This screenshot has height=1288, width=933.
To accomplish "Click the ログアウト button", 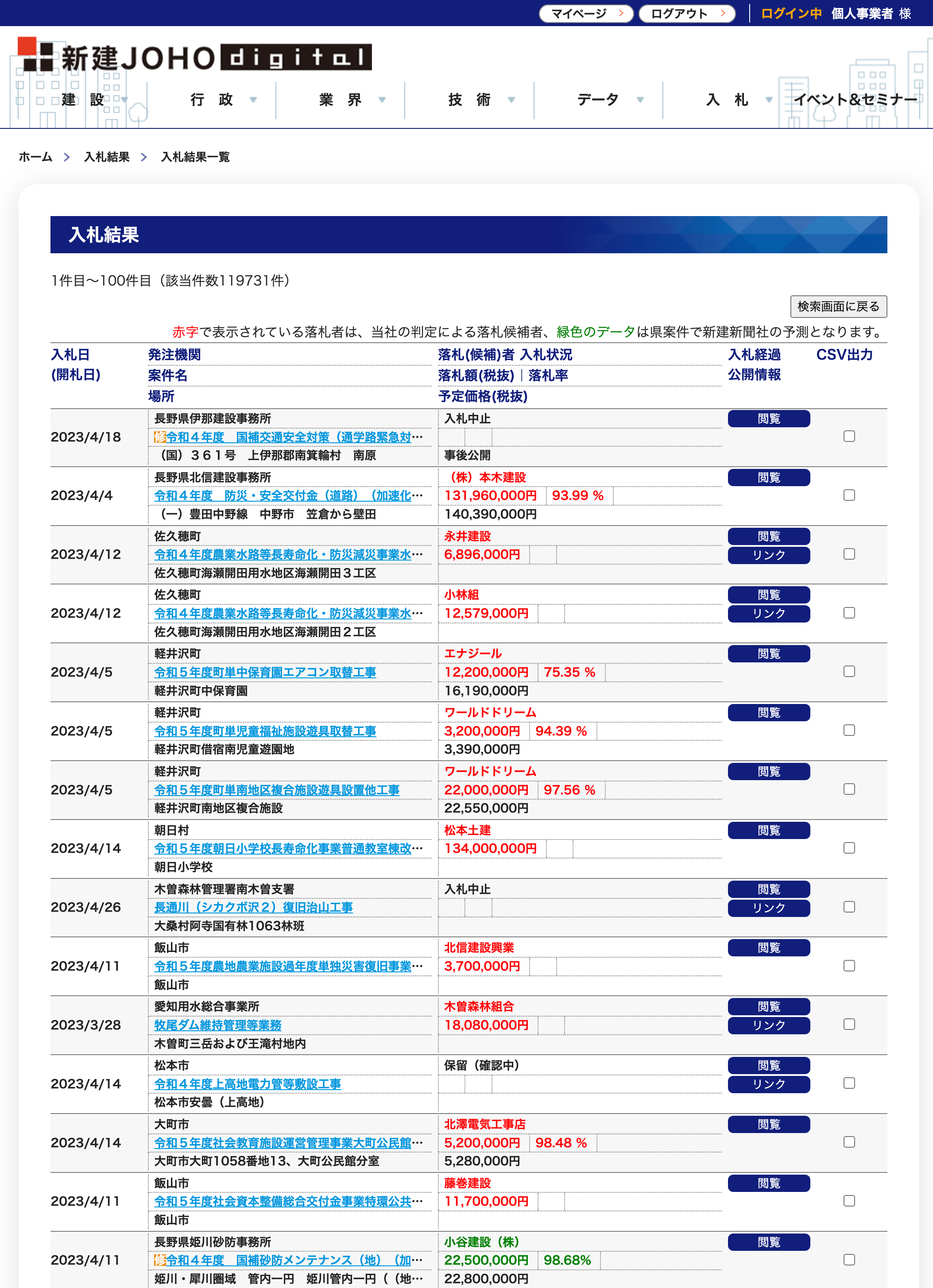I will point(686,14).
